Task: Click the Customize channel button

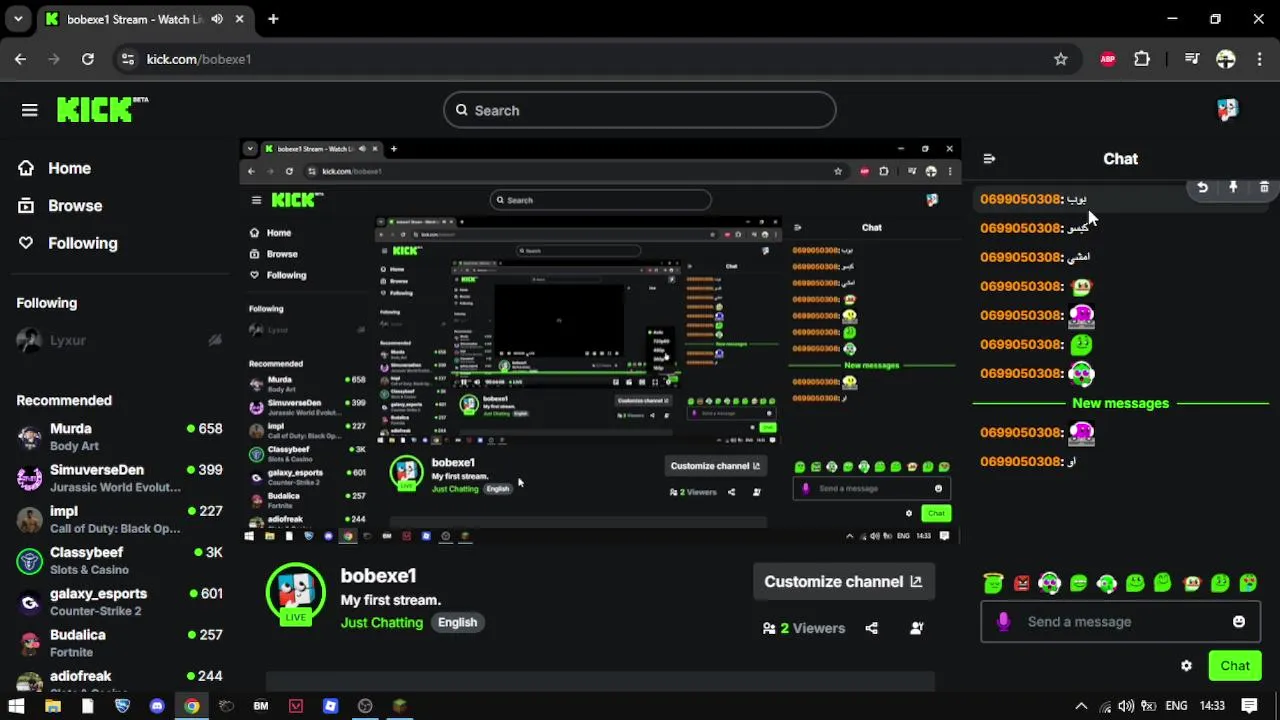Action: (x=844, y=582)
